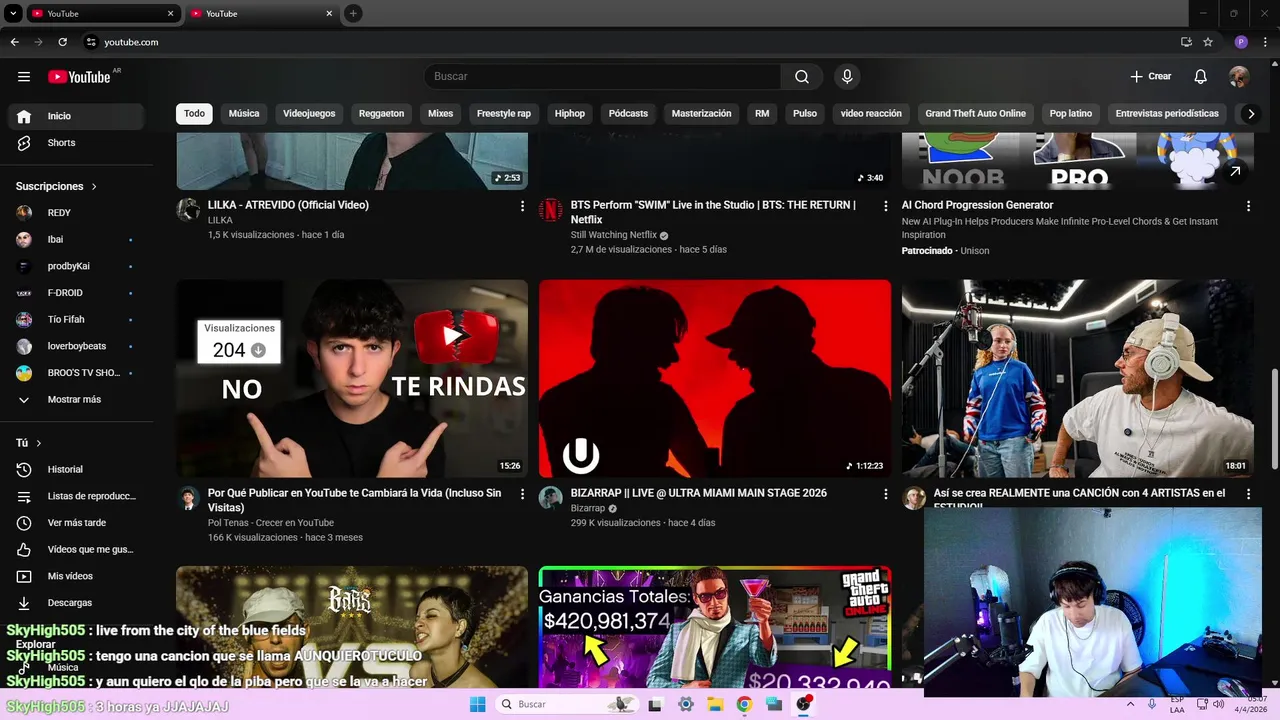Open LILKA channel avatar
This screenshot has height=720, width=1280.
tap(188, 210)
